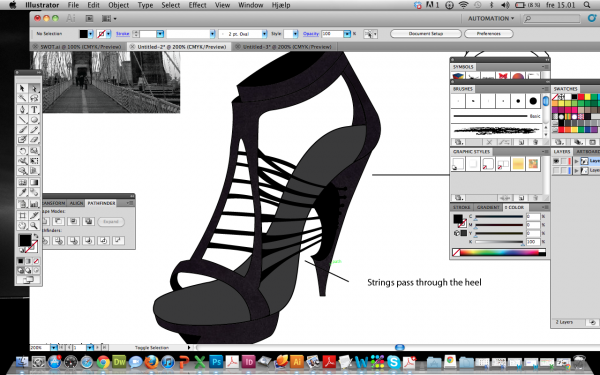
Task: Click the Opacity link in control bar
Action: (x=311, y=34)
